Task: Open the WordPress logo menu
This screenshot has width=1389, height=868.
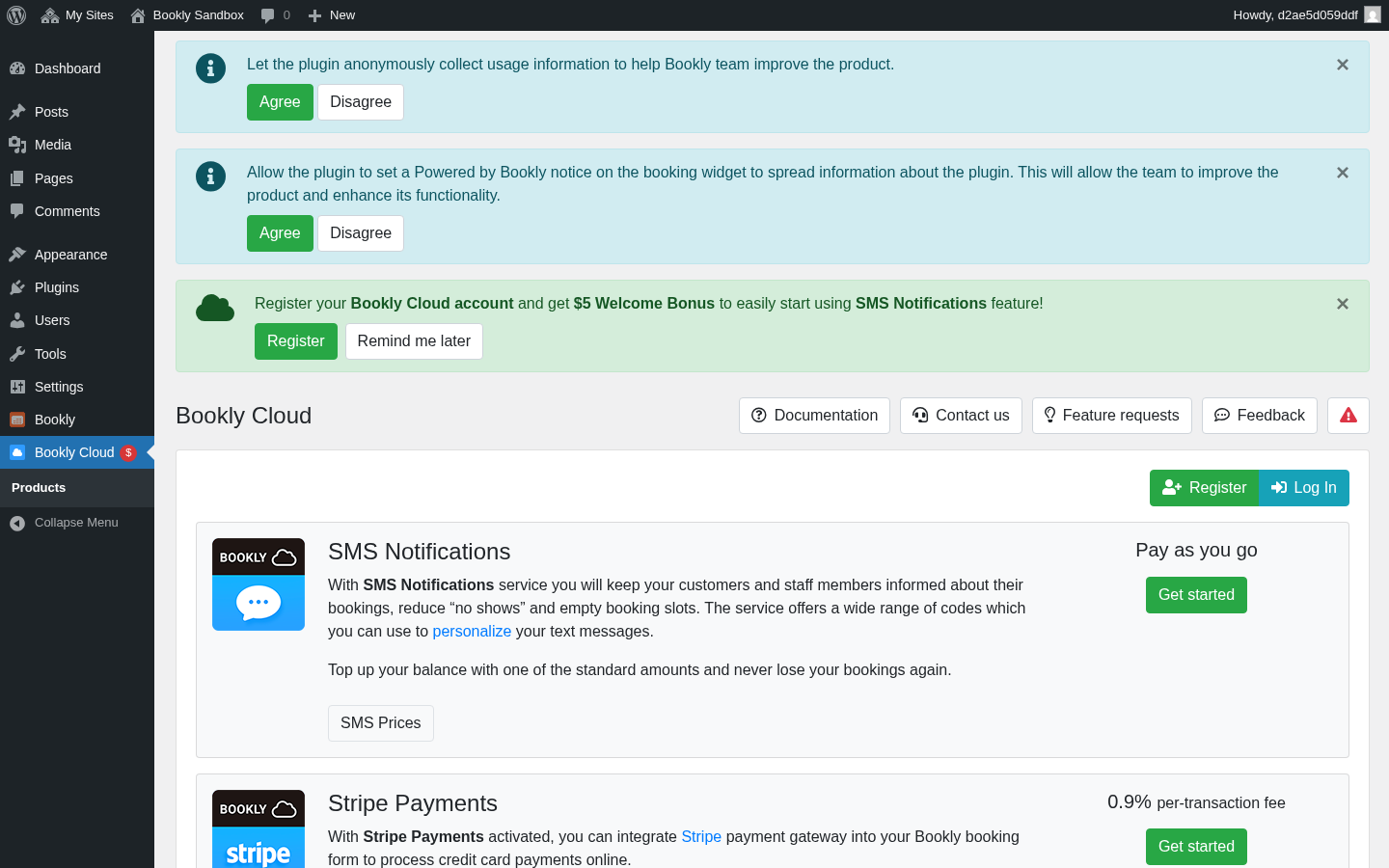Action: (x=16, y=15)
